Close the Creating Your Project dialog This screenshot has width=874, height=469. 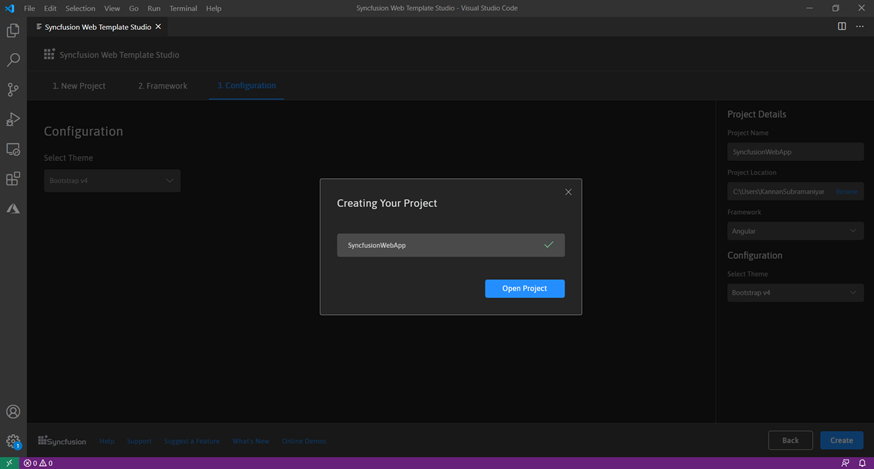tap(568, 192)
